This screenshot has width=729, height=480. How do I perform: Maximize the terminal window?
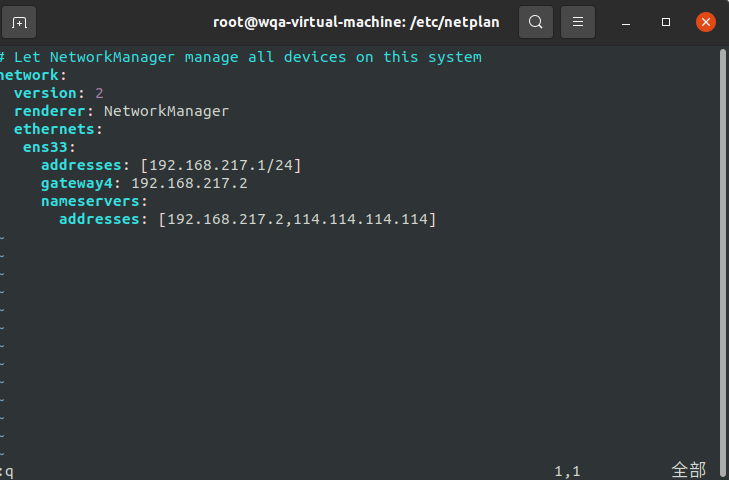(666, 22)
